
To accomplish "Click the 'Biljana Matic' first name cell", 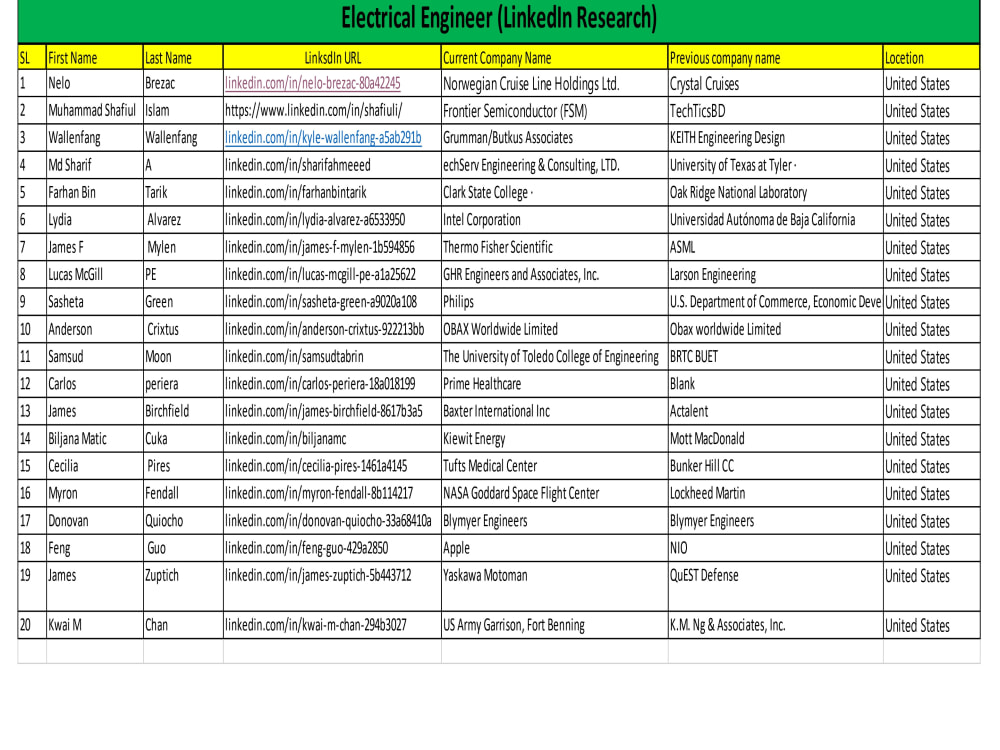I will (94, 439).
